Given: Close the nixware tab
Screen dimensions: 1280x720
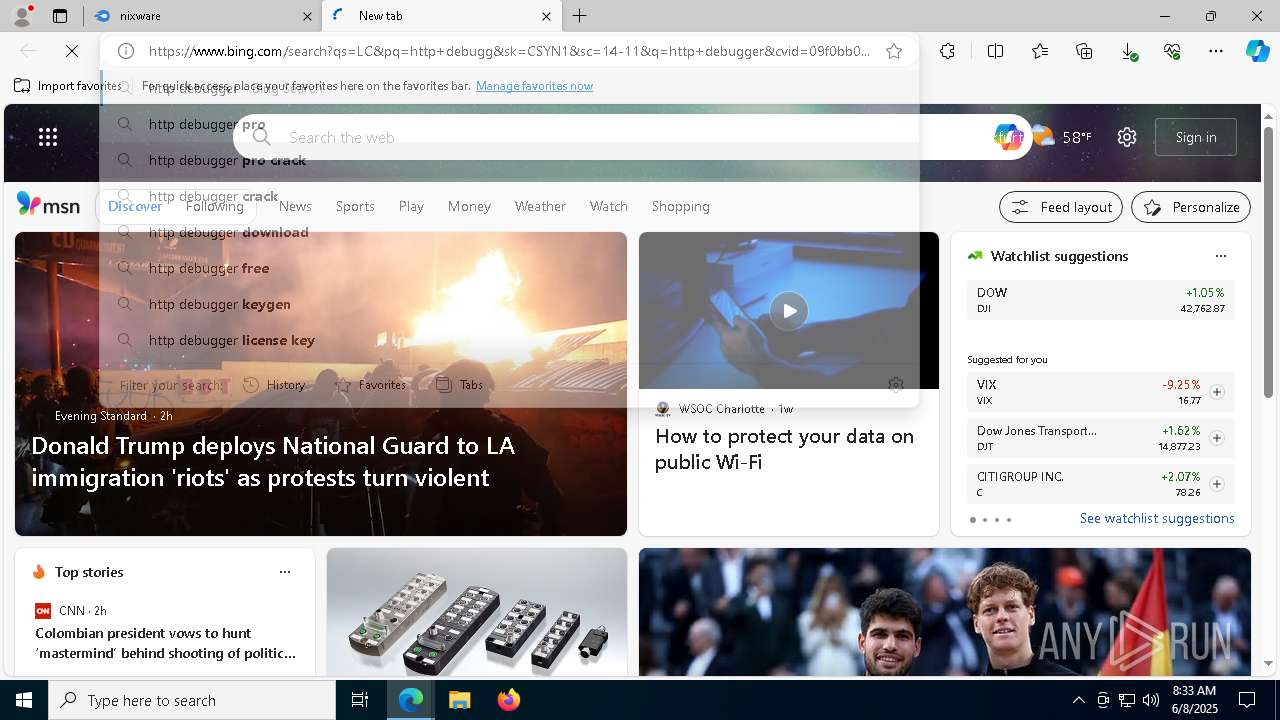Looking at the screenshot, I should point(307,16).
